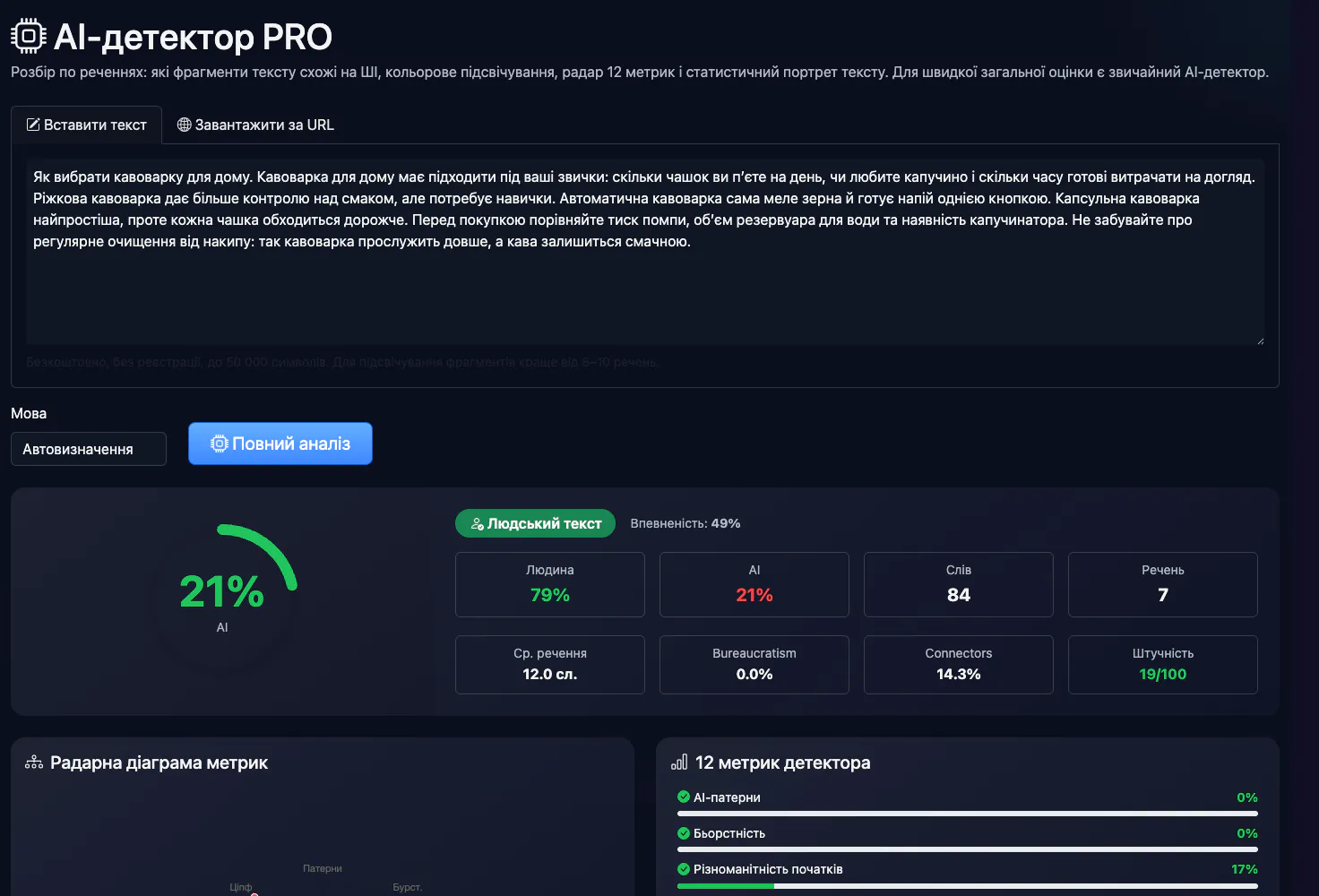Click the Патерни label on the radar chart

point(323,868)
